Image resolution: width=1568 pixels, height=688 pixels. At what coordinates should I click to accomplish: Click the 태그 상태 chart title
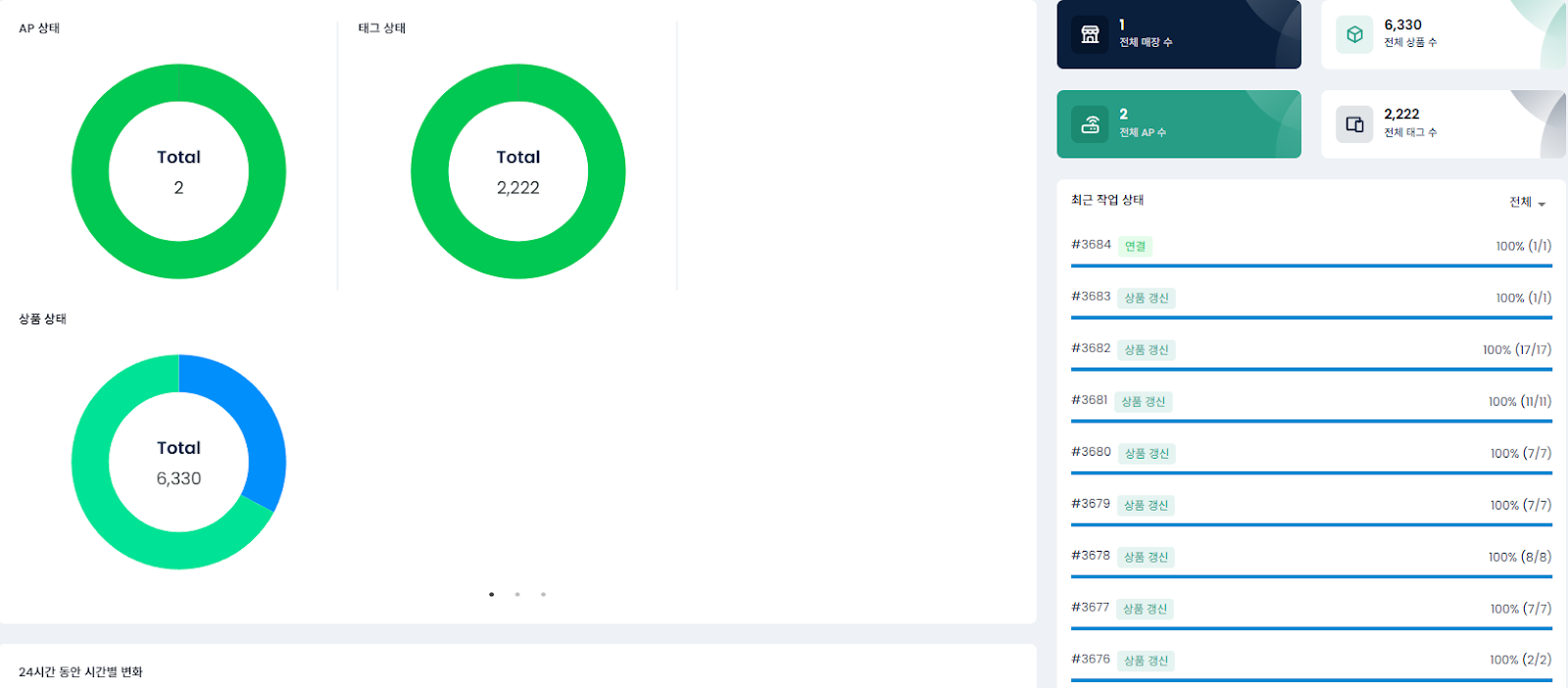pos(382,28)
